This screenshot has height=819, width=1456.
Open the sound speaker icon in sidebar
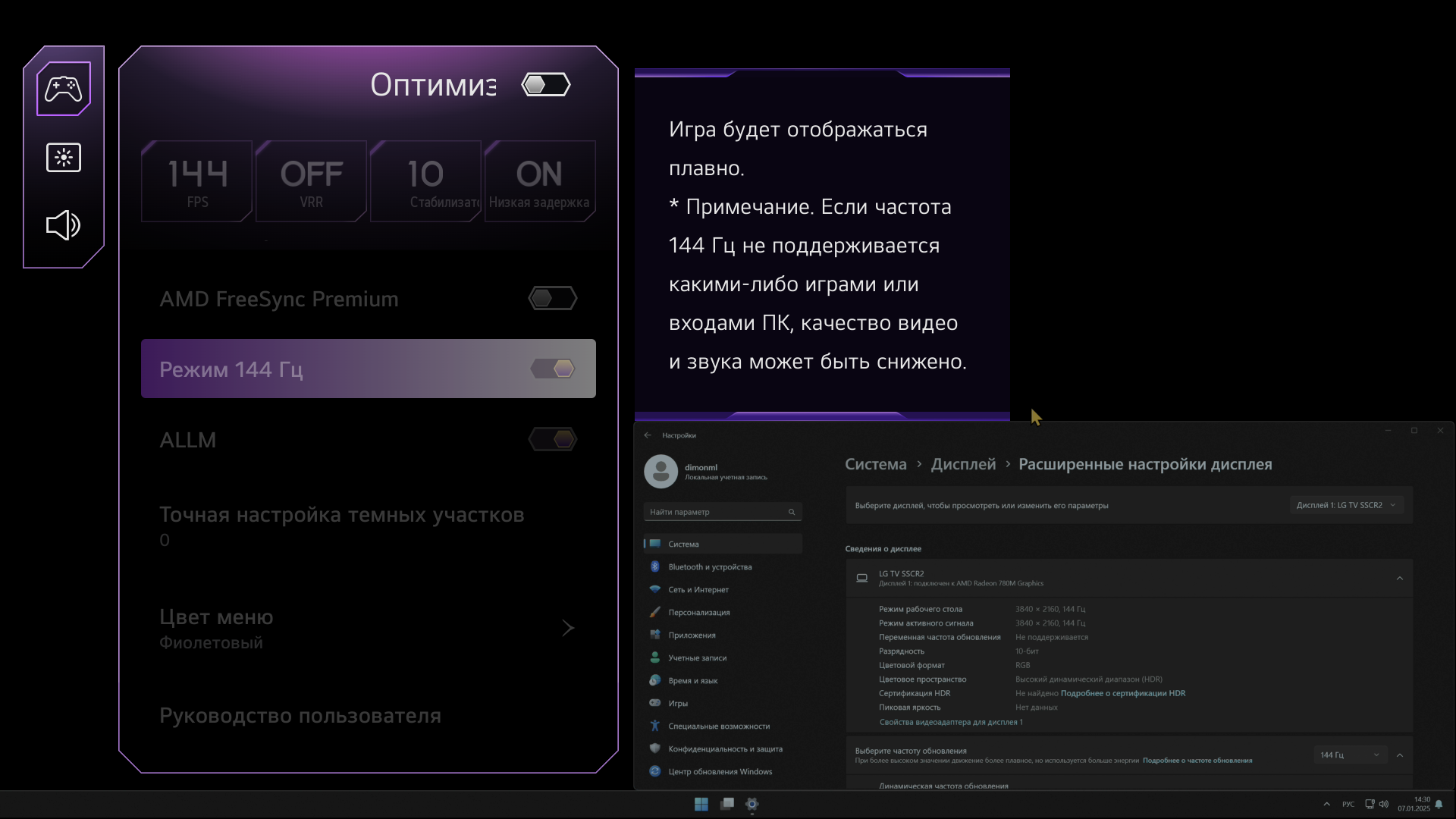64,225
